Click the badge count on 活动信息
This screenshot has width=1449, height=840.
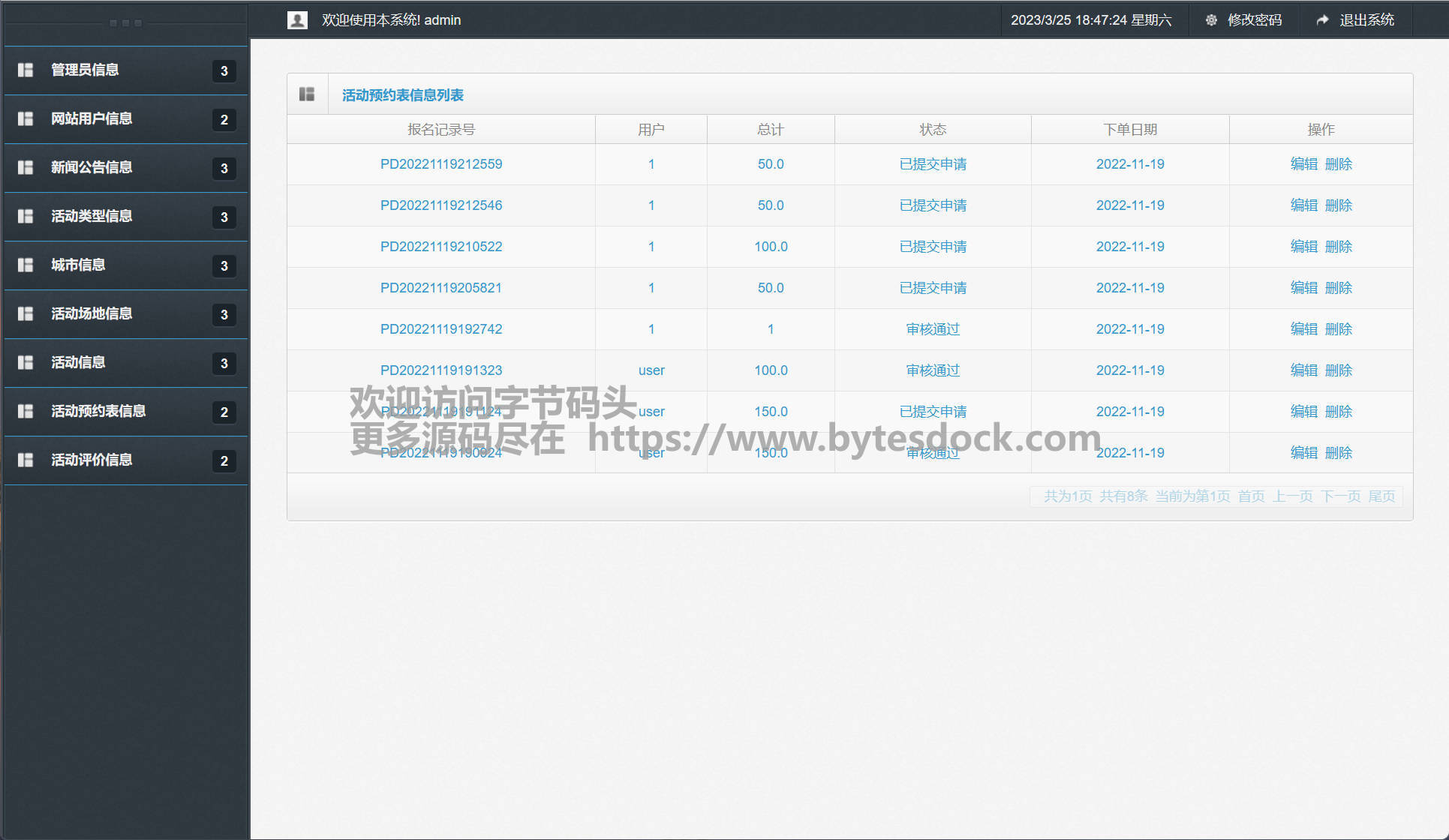pyautogui.click(x=224, y=364)
